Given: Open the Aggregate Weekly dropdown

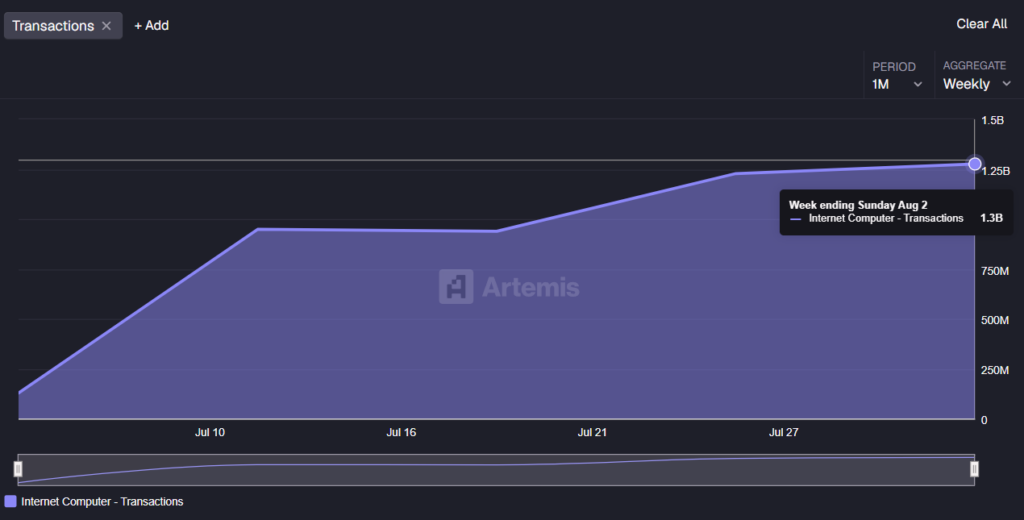Looking at the screenshot, I should 977,76.
